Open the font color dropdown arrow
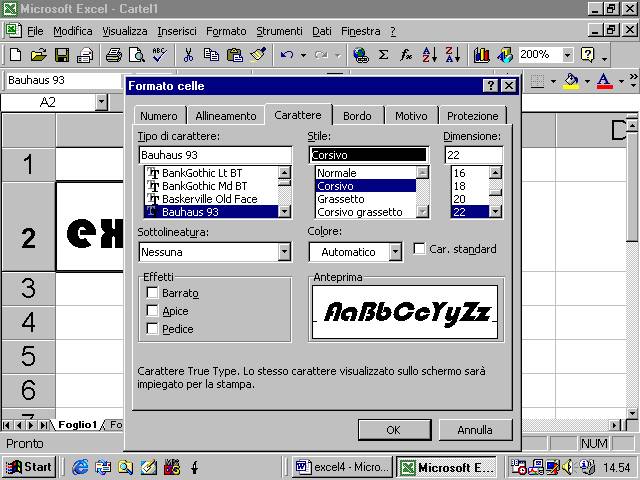Image resolution: width=640 pixels, height=480 pixels. [x=621, y=81]
